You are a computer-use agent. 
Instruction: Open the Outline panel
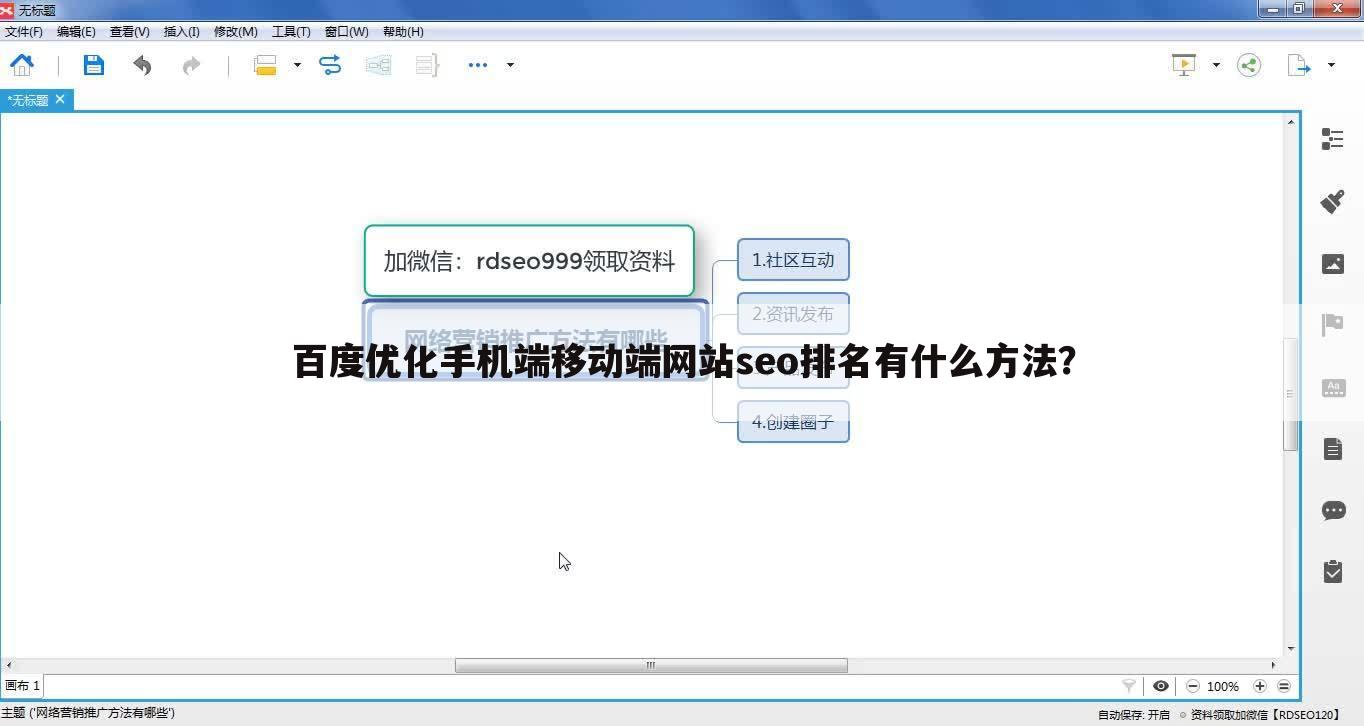(x=1333, y=139)
